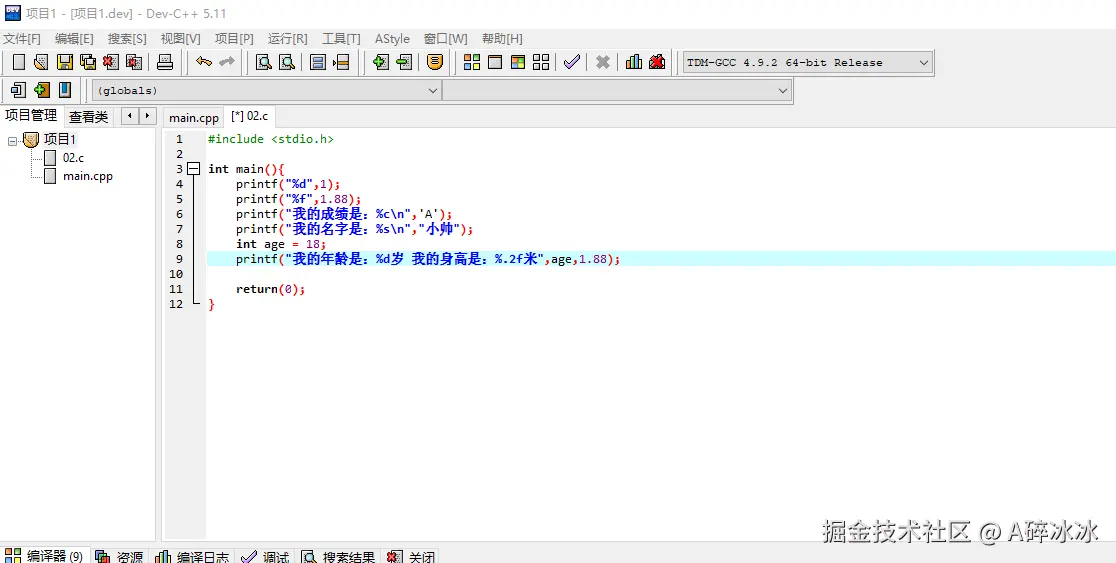Click the green-plus Toggle bookmark icon

pos(42,90)
